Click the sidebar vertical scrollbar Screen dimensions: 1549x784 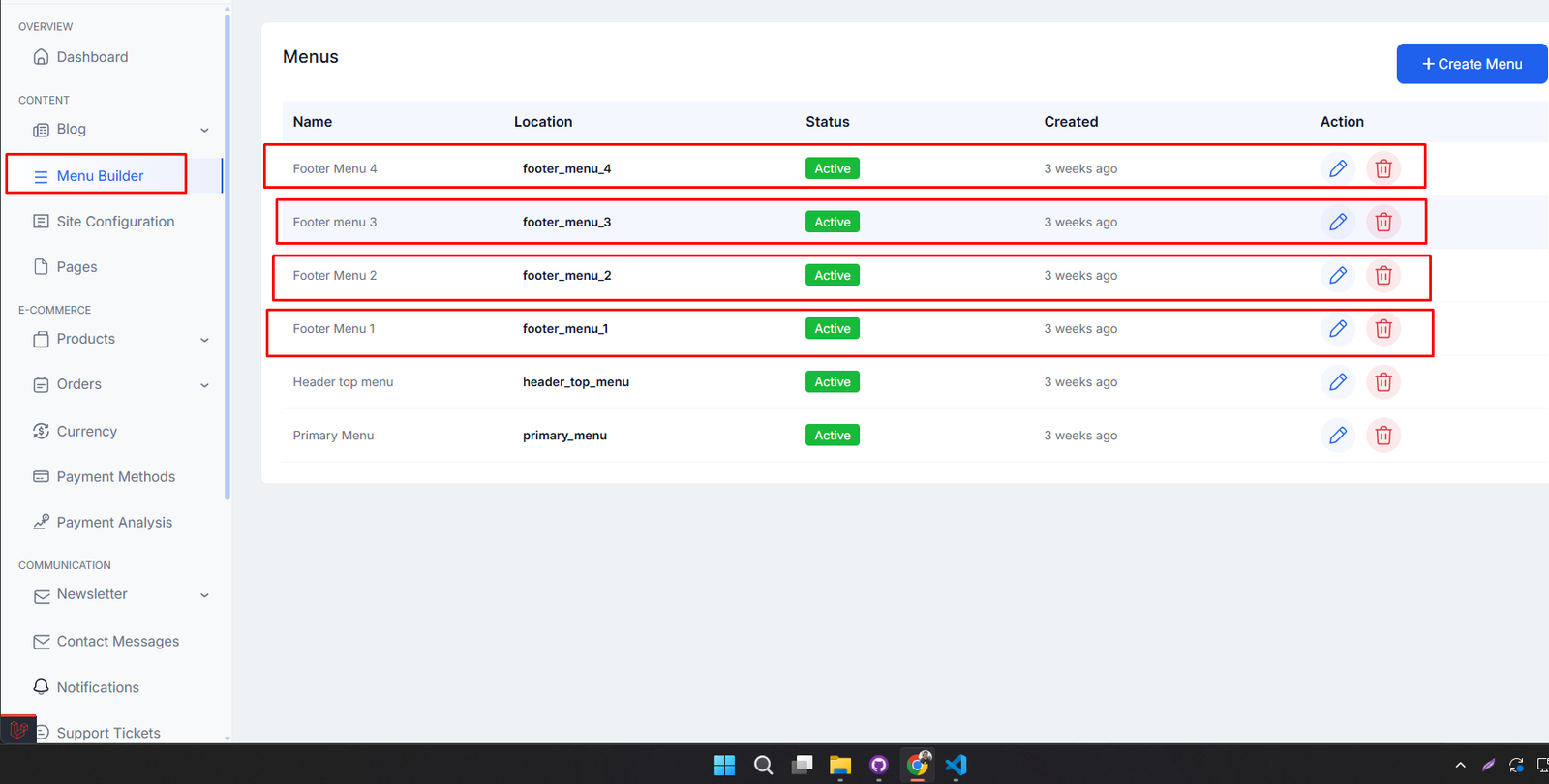click(228, 256)
